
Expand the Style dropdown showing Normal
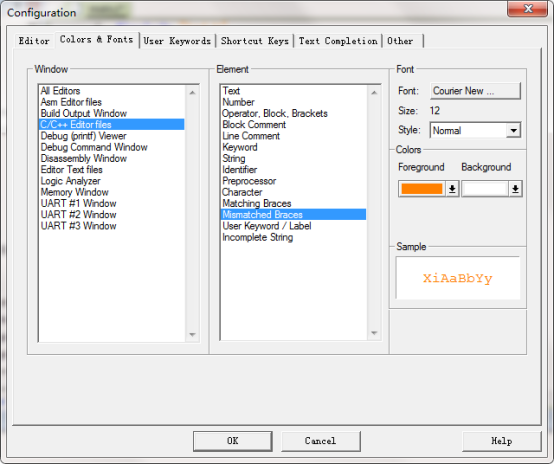click(475, 130)
